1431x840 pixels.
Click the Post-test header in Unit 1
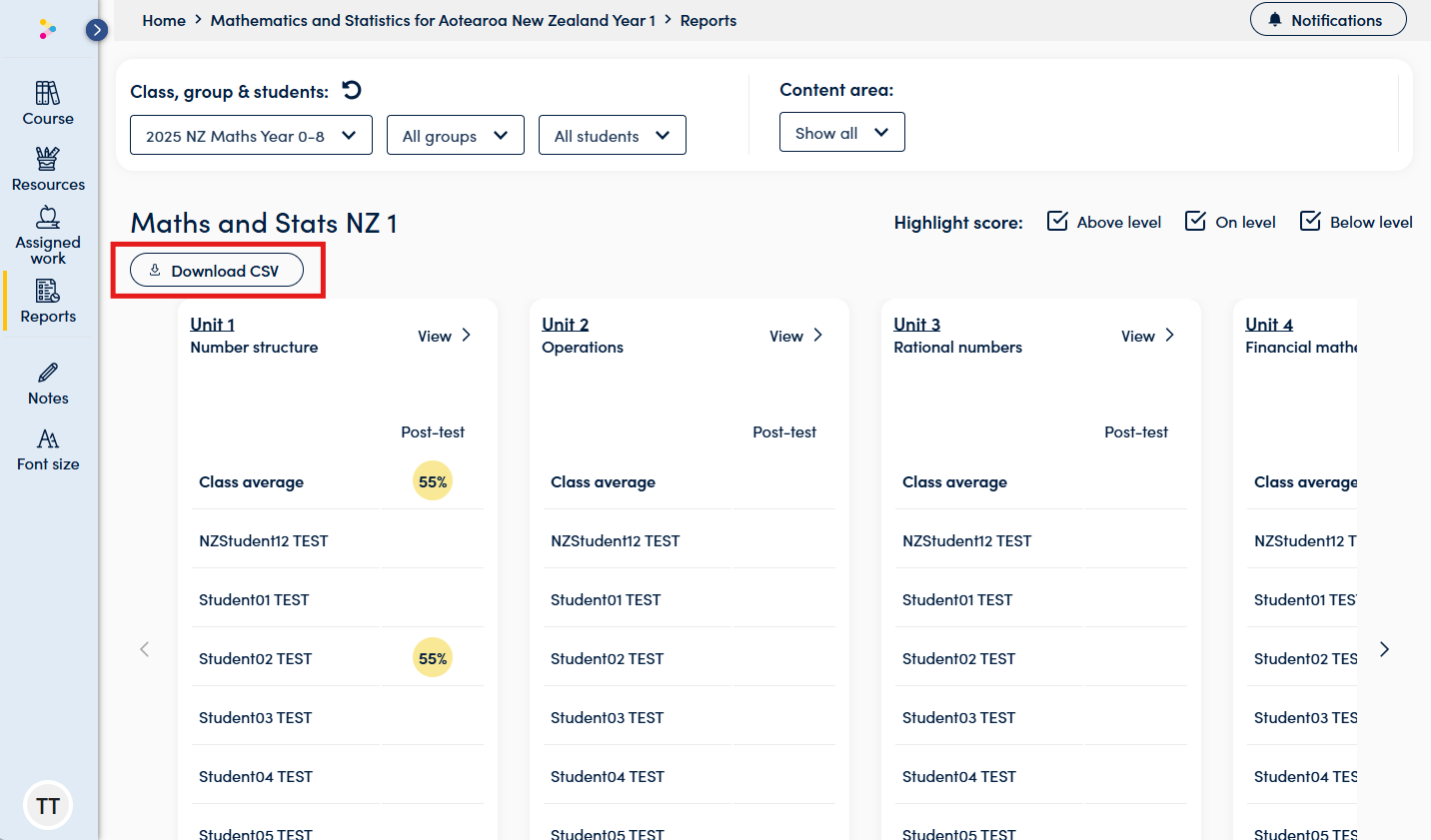433,431
